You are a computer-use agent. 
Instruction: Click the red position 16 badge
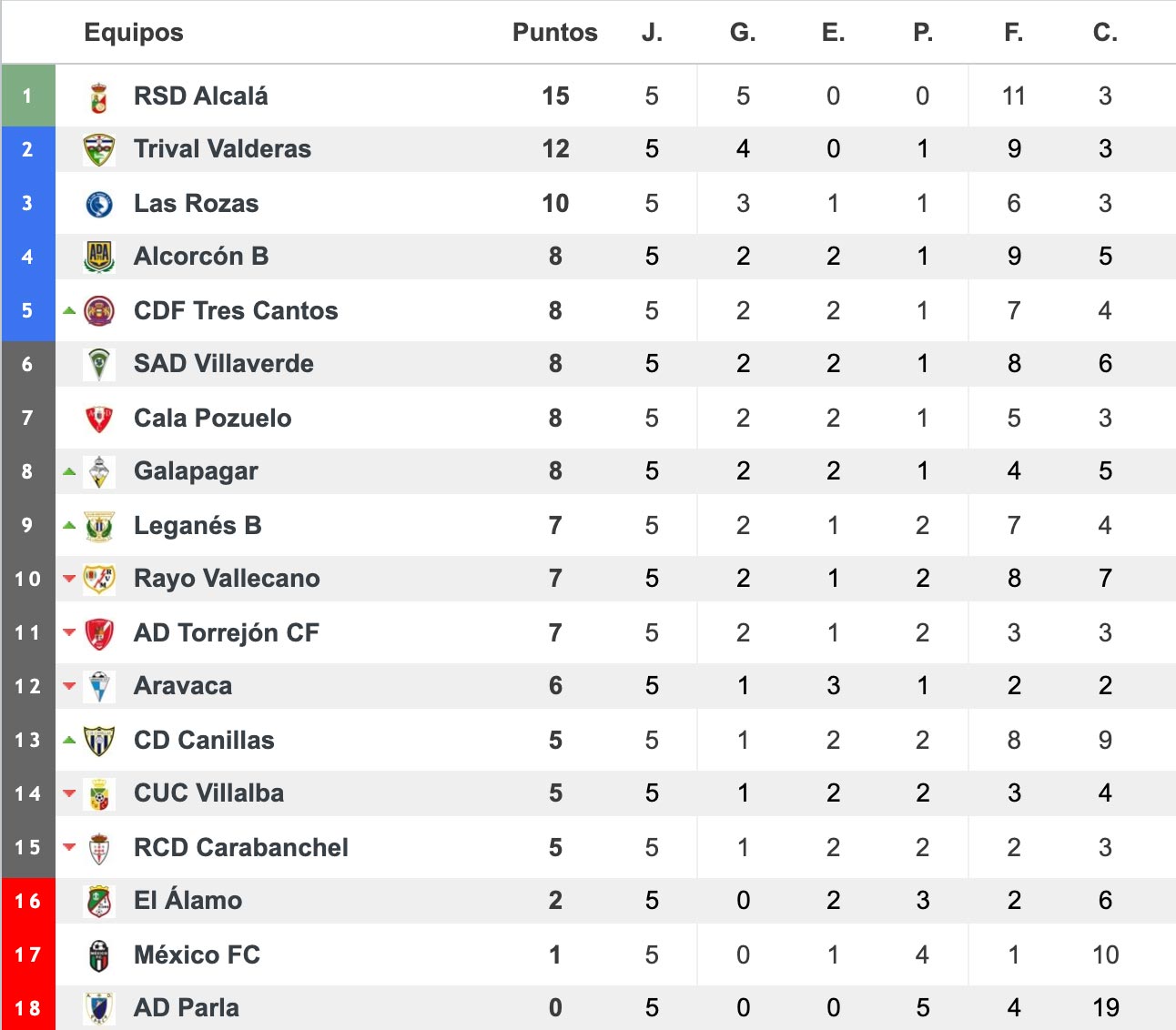click(27, 901)
